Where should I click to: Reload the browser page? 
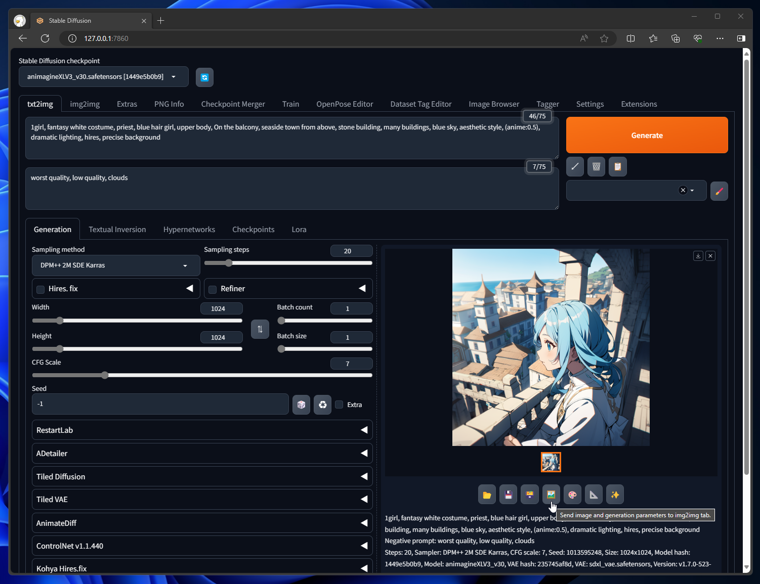click(x=45, y=38)
